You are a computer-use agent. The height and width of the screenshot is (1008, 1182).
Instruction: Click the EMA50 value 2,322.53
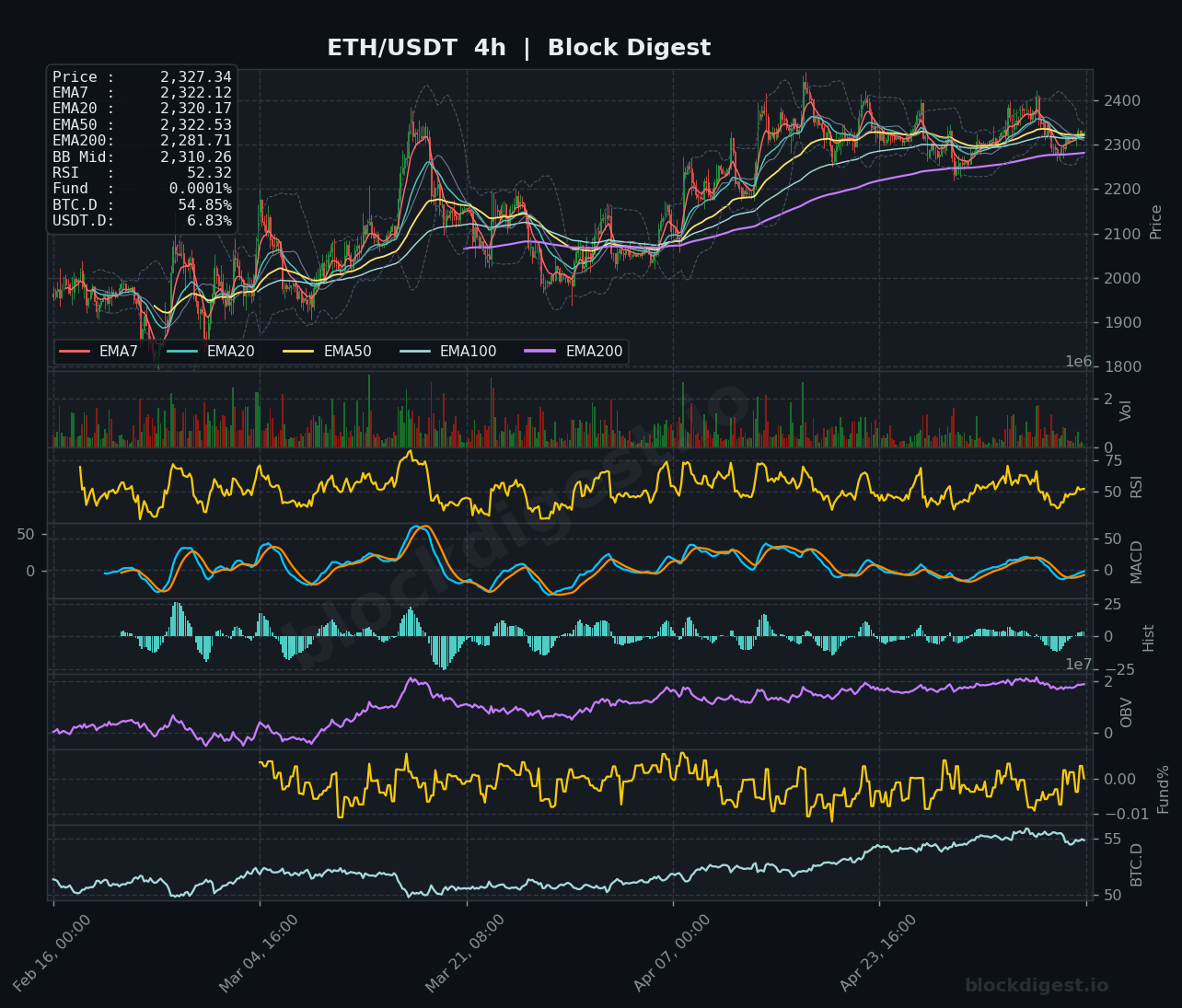196,125
